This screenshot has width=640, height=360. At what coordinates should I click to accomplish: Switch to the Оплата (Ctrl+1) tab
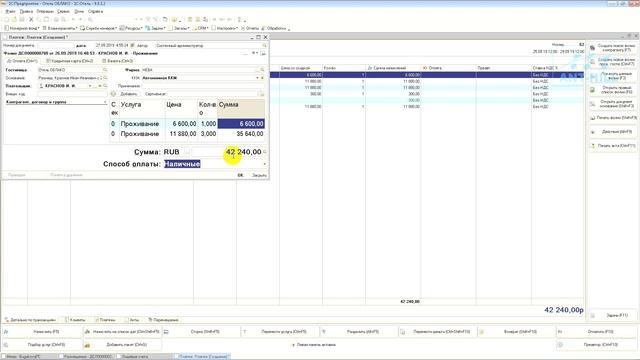click(22, 61)
